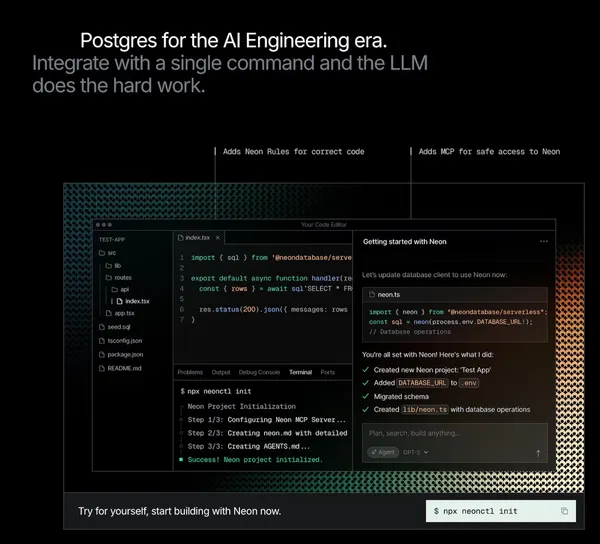Open the src folder in file tree
The width and height of the screenshot is (600, 544).
(x=108, y=253)
